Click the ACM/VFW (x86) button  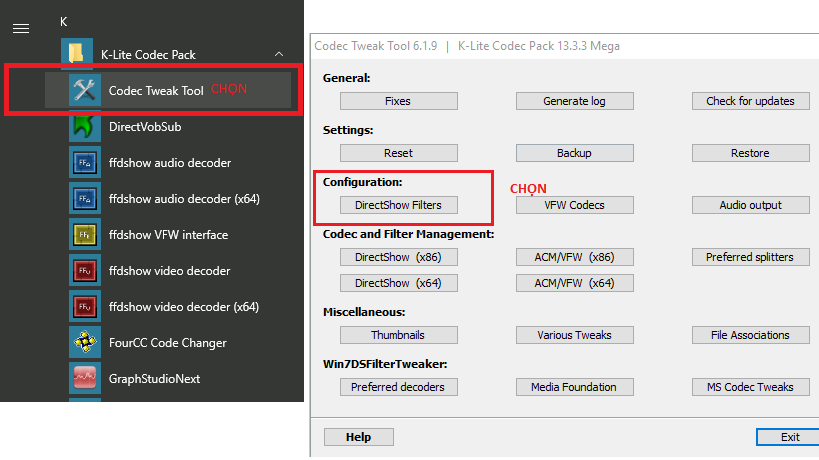click(575, 257)
